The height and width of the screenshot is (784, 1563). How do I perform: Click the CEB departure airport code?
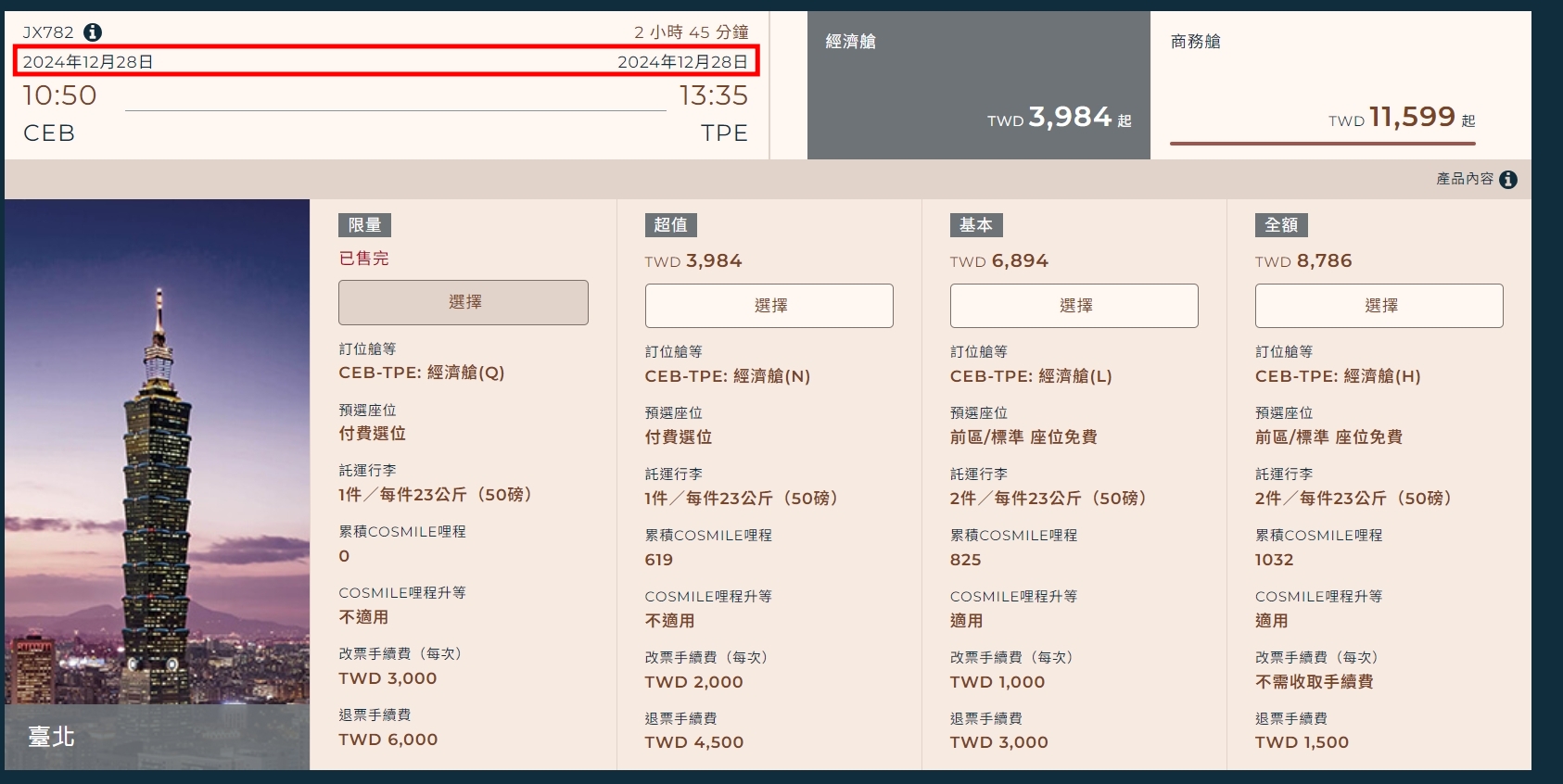49,133
